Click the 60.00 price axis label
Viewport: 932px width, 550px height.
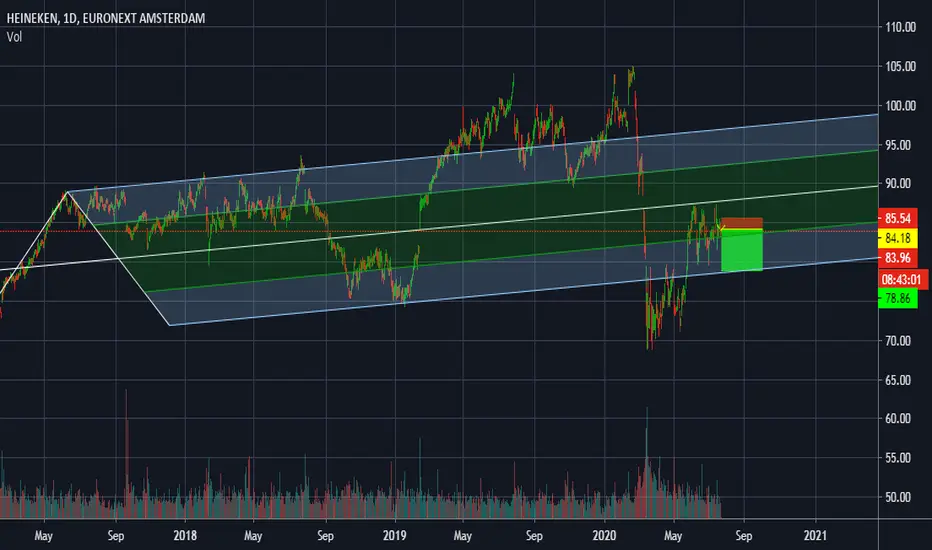pyautogui.click(x=898, y=419)
